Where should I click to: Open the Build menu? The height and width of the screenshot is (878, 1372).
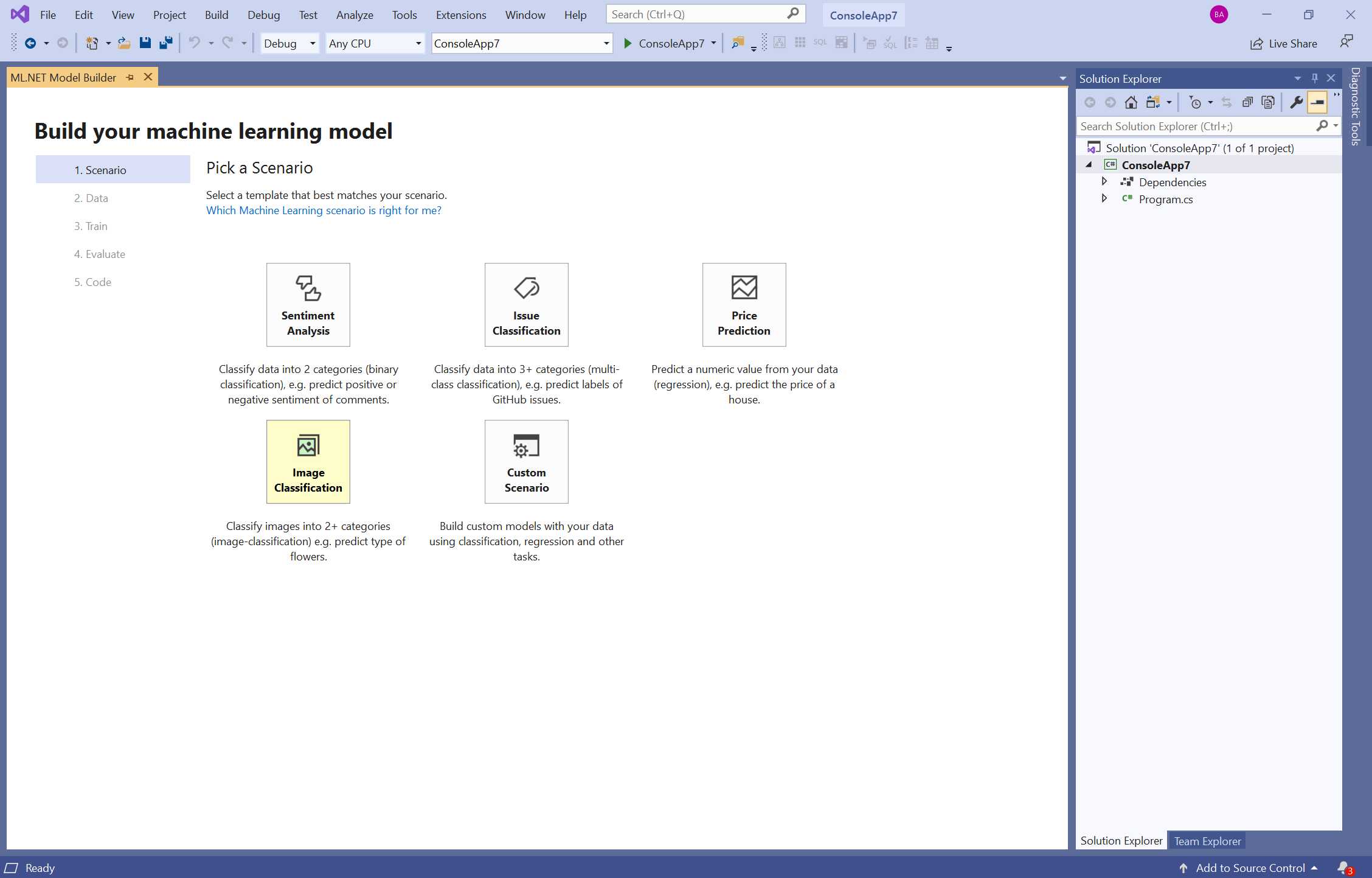click(x=217, y=15)
